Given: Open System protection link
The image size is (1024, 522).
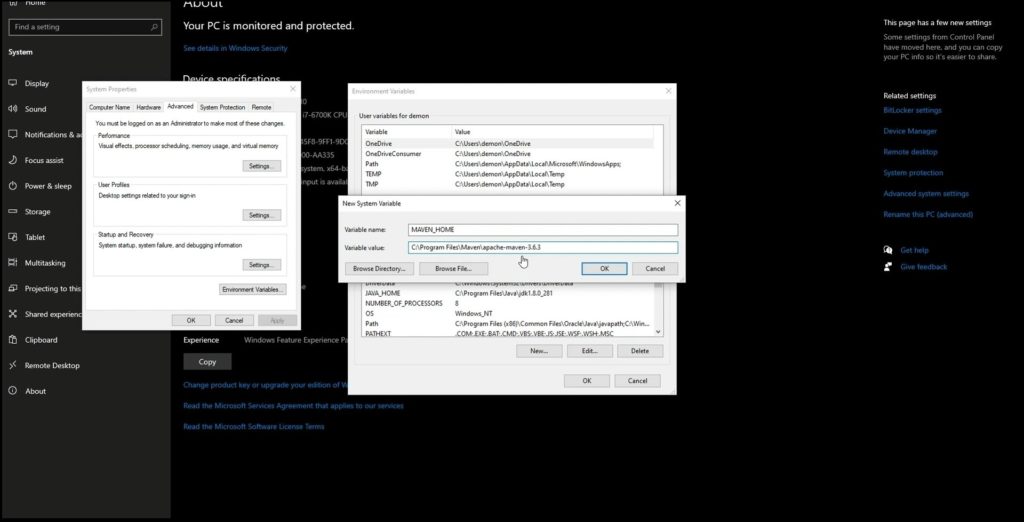Looking at the screenshot, I should click(x=913, y=173).
